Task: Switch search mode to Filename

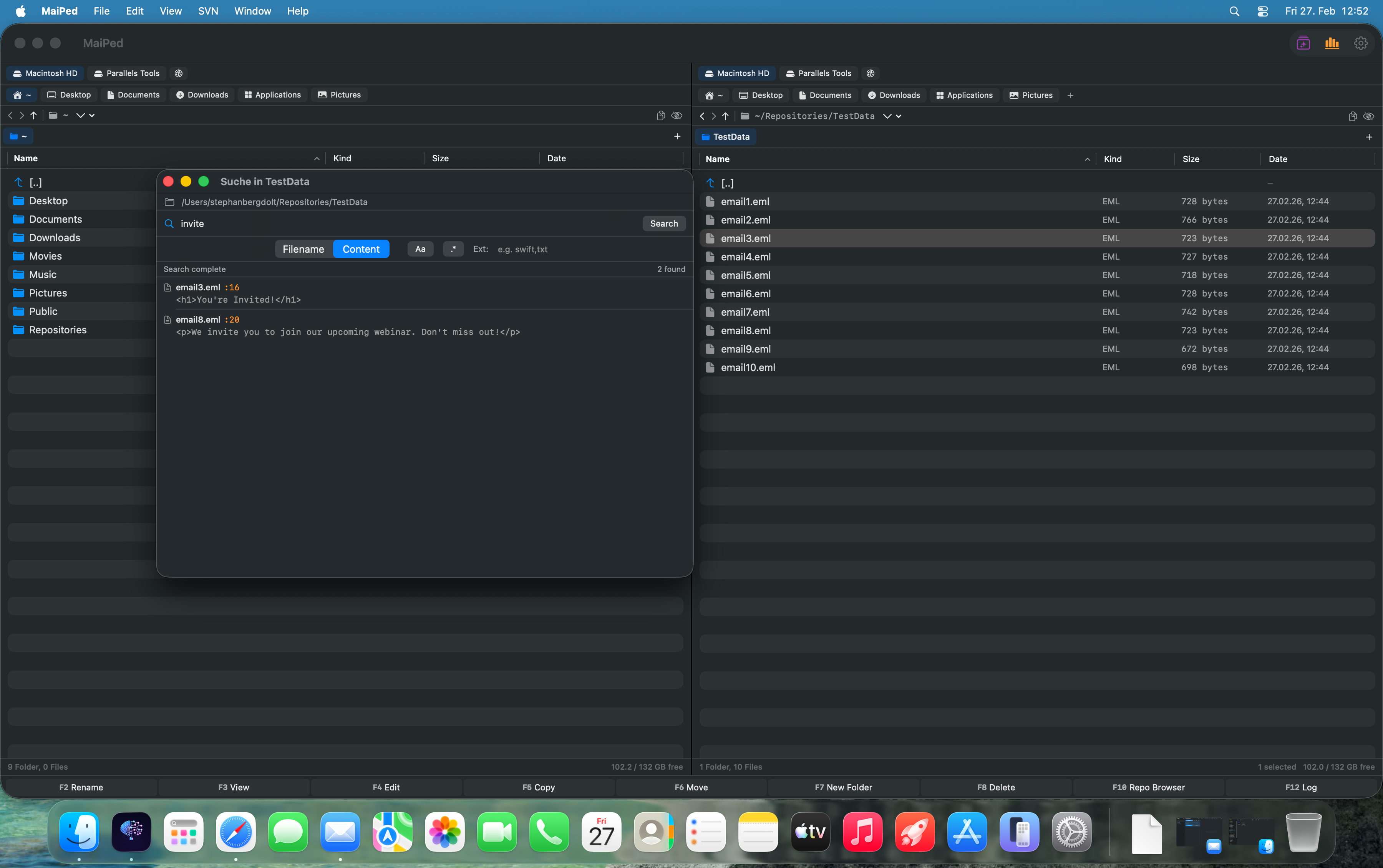Action: point(303,249)
